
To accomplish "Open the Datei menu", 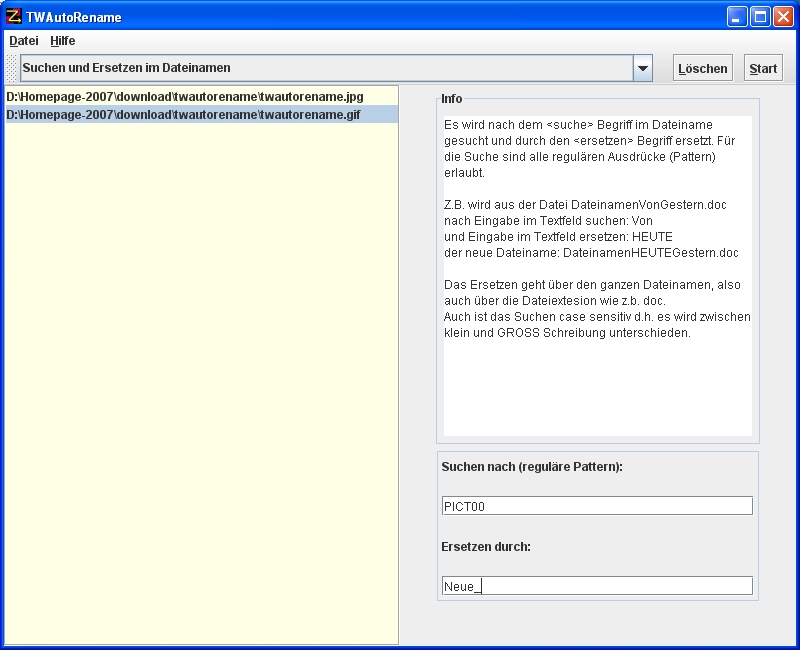I will click(x=23, y=41).
